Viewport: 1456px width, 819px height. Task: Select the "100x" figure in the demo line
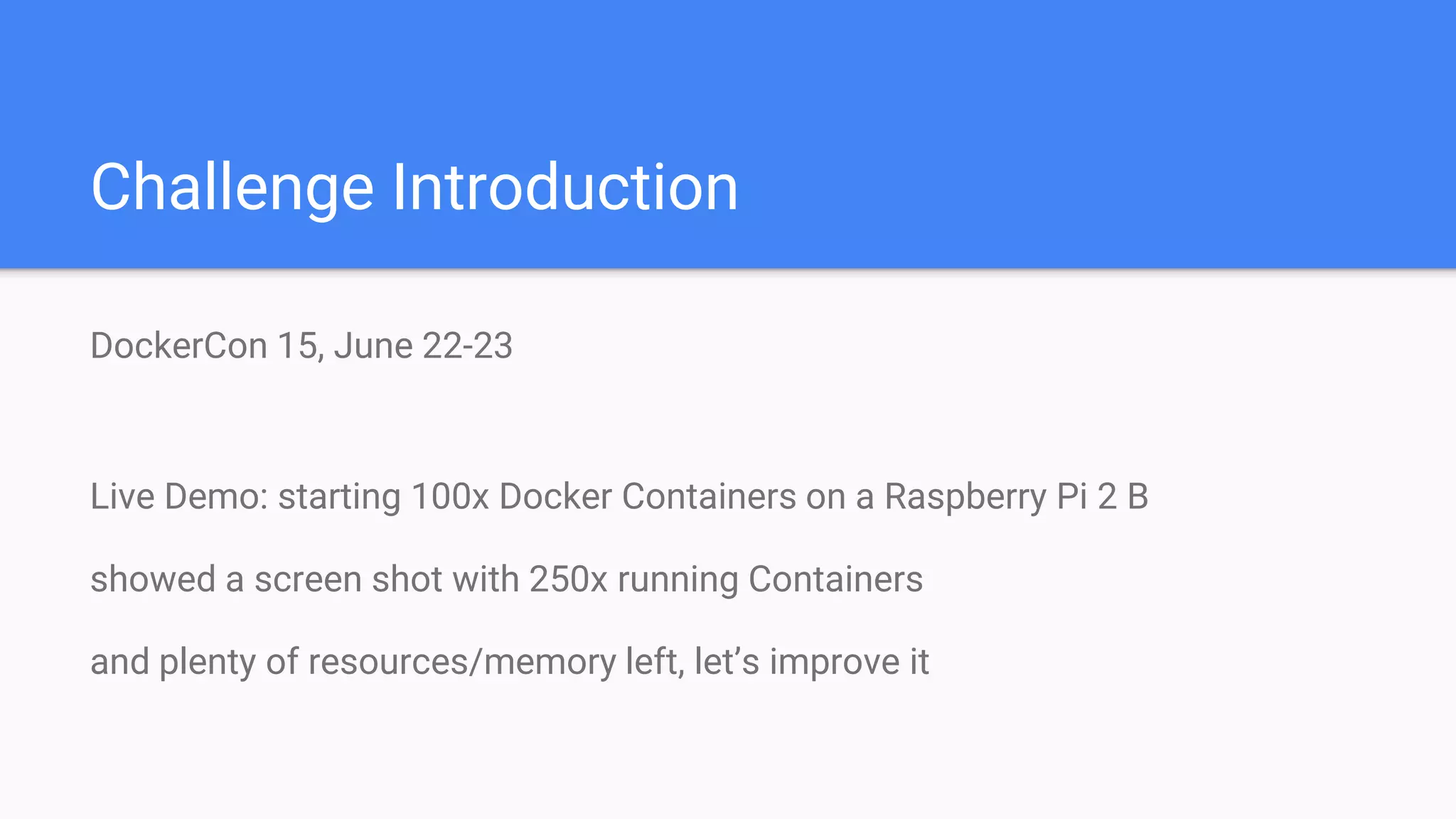click(450, 496)
